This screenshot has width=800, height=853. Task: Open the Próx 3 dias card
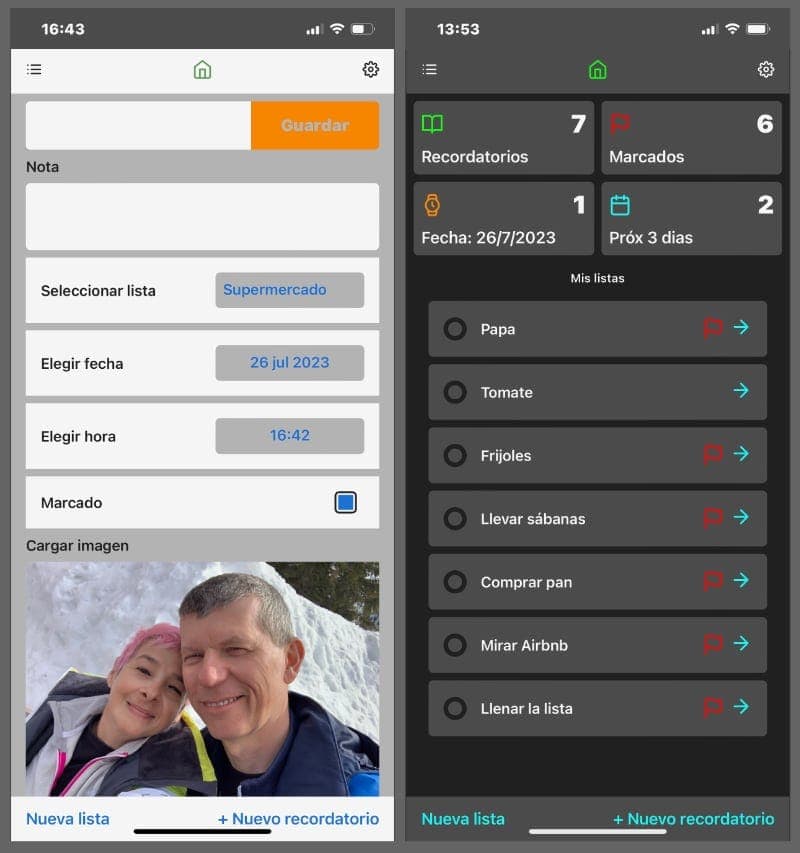click(x=691, y=219)
